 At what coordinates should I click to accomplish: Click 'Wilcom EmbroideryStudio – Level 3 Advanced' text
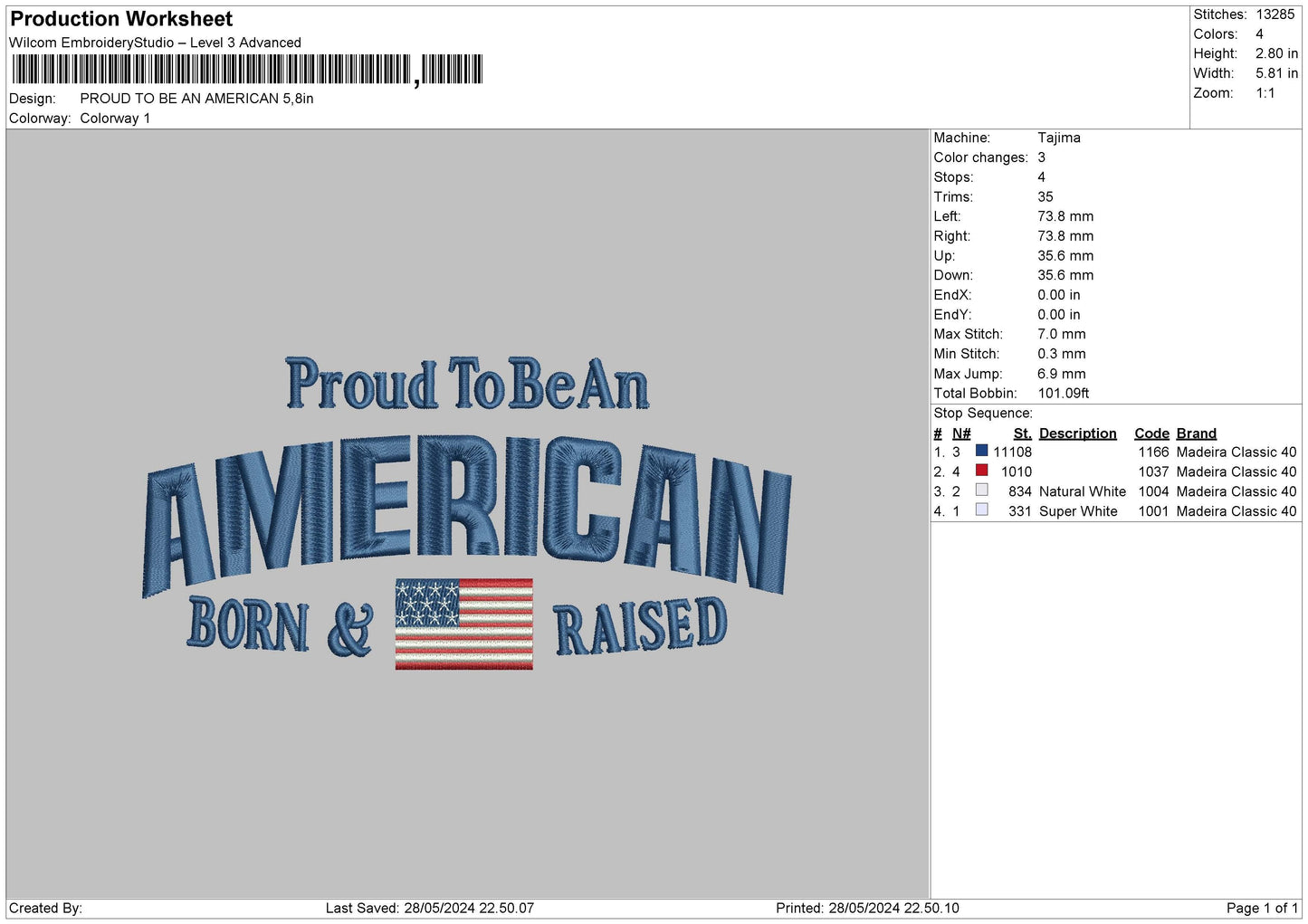[x=155, y=43]
